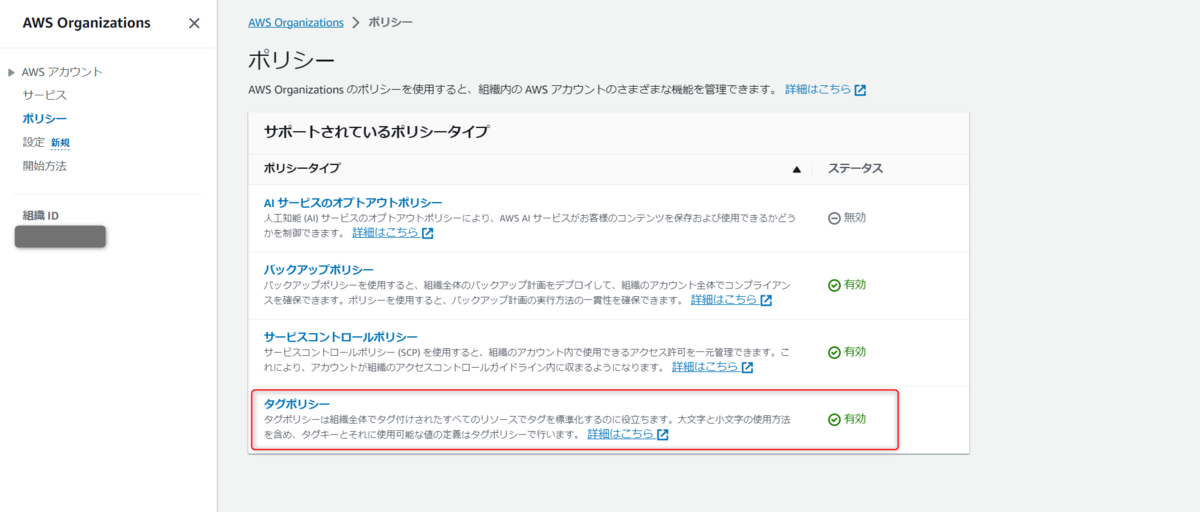Open the 詳細はこちら link under the page description
1200x512 pixels.
pyautogui.click(x=818, y=89)
